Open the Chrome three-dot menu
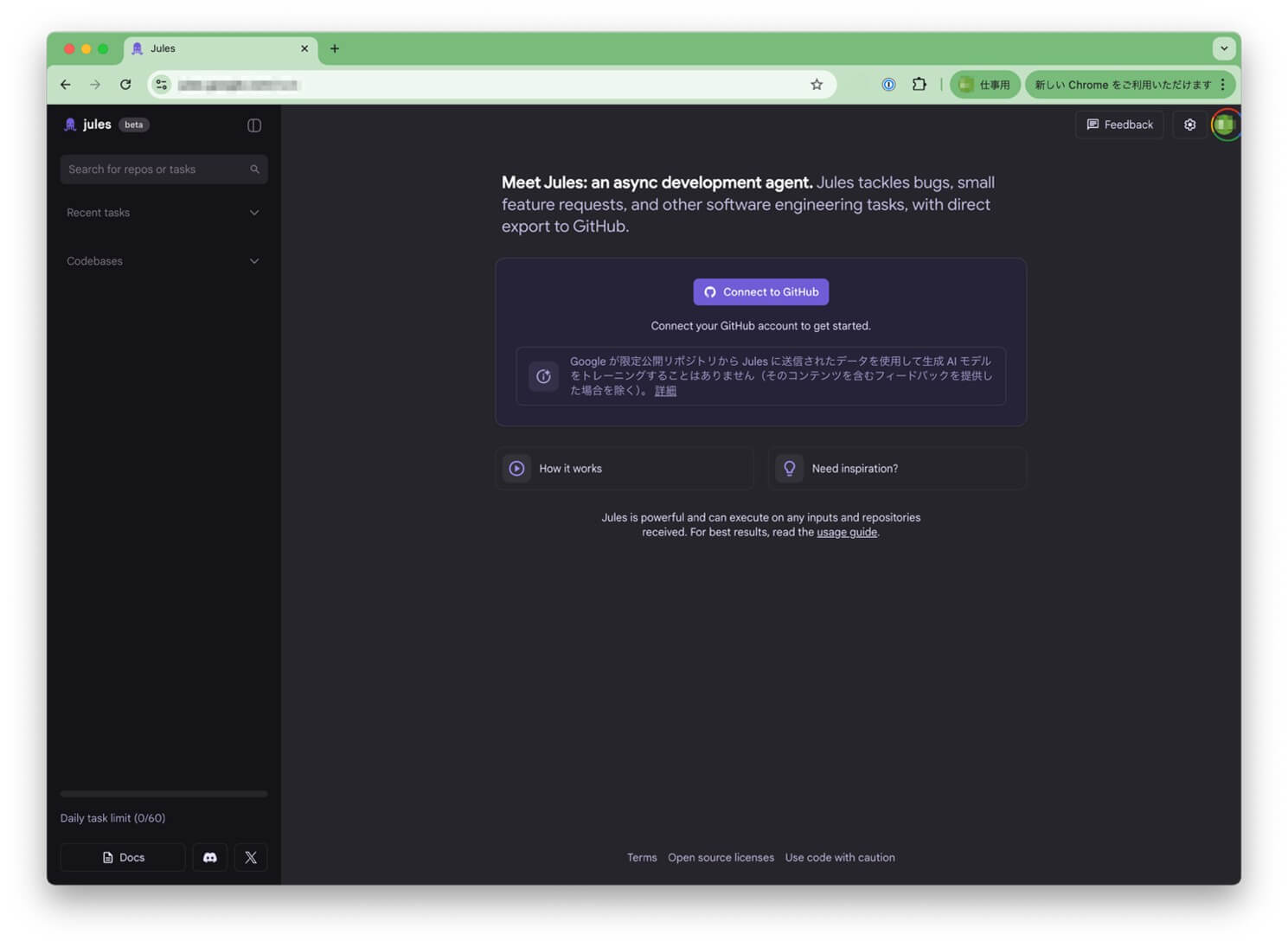The image size is (1288, 947). (x=1222, y=85)
